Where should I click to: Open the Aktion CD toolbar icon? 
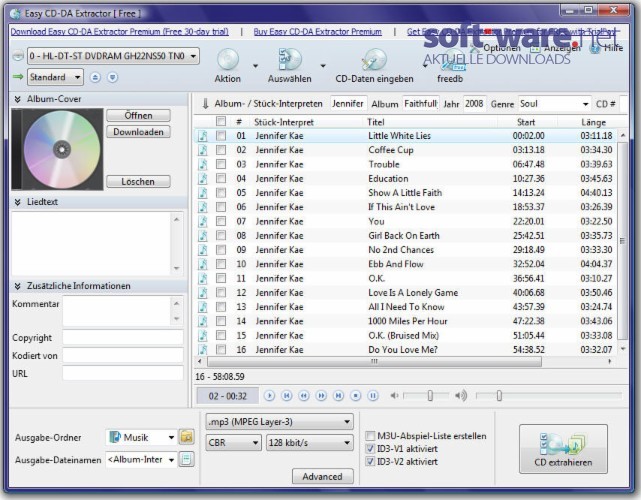click(228, 60)
